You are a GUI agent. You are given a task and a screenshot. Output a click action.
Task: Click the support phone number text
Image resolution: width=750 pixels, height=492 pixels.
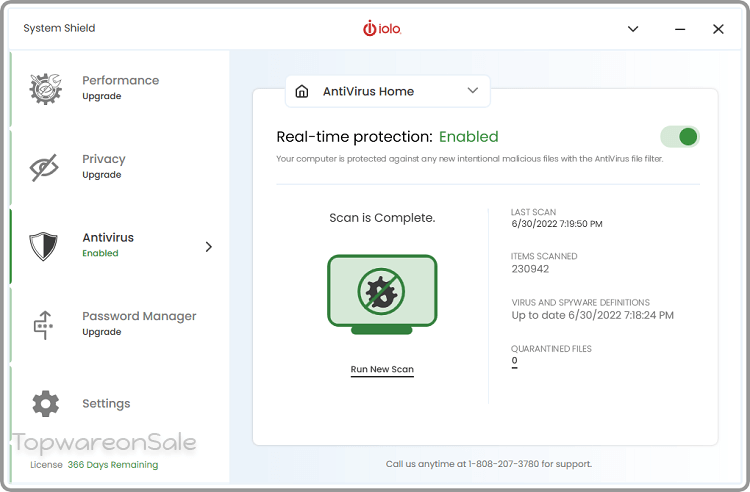(504, 464)
